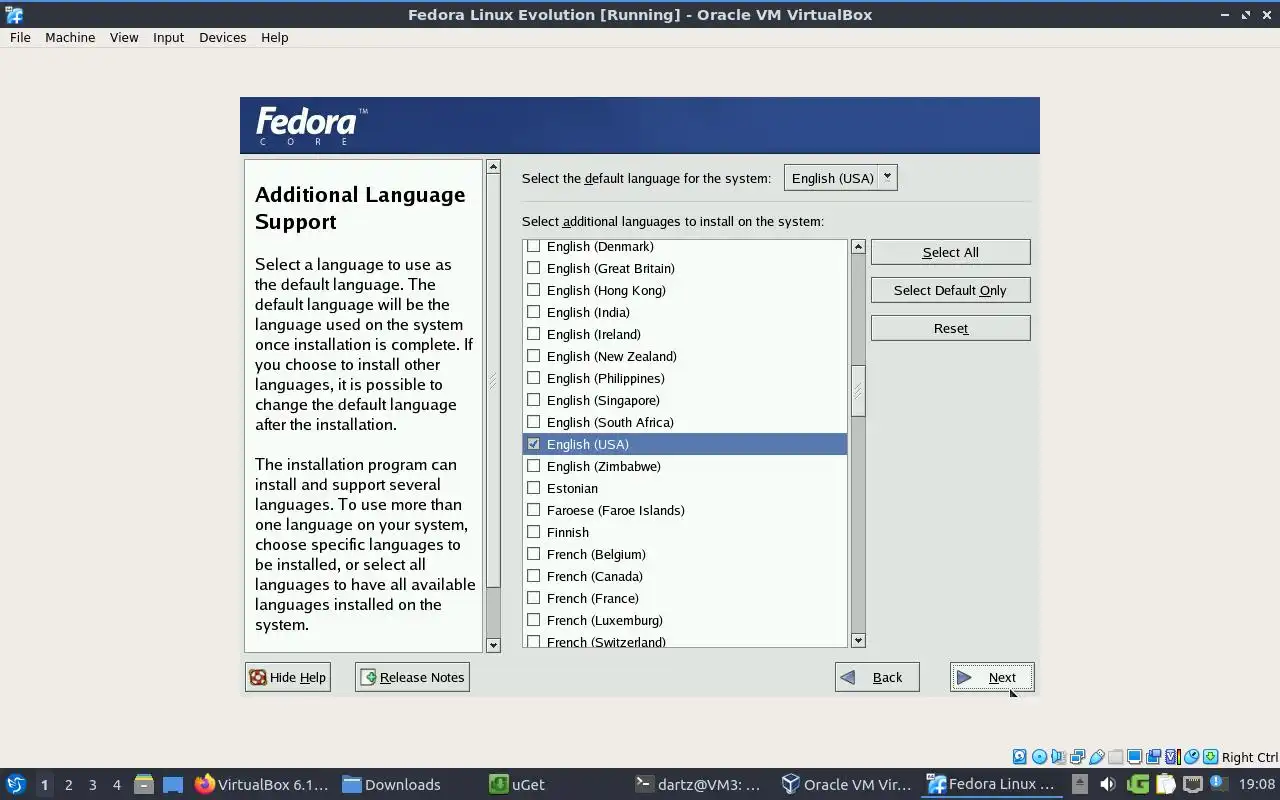Click the VirtualBox optical disc status icon
Viewport: 1280px width, 800px height.
(x=1039, y=757)
